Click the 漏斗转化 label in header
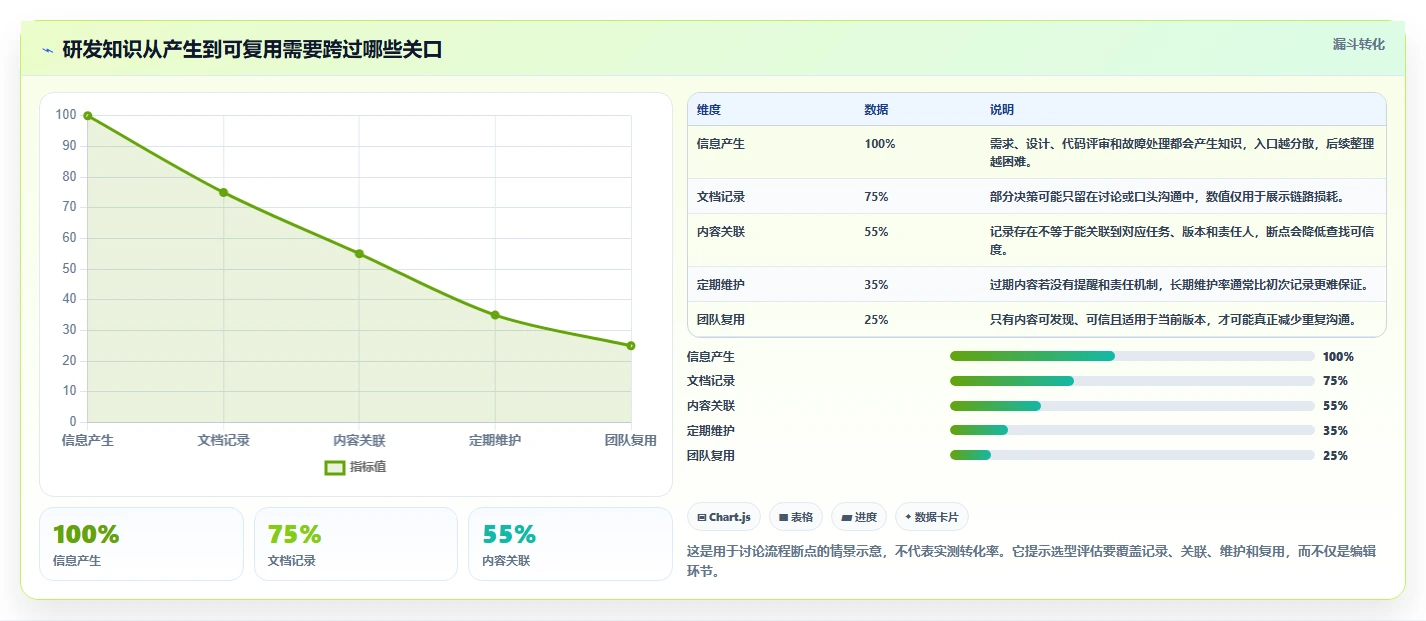This screenshot has height=621, width=1426. 1359,44
